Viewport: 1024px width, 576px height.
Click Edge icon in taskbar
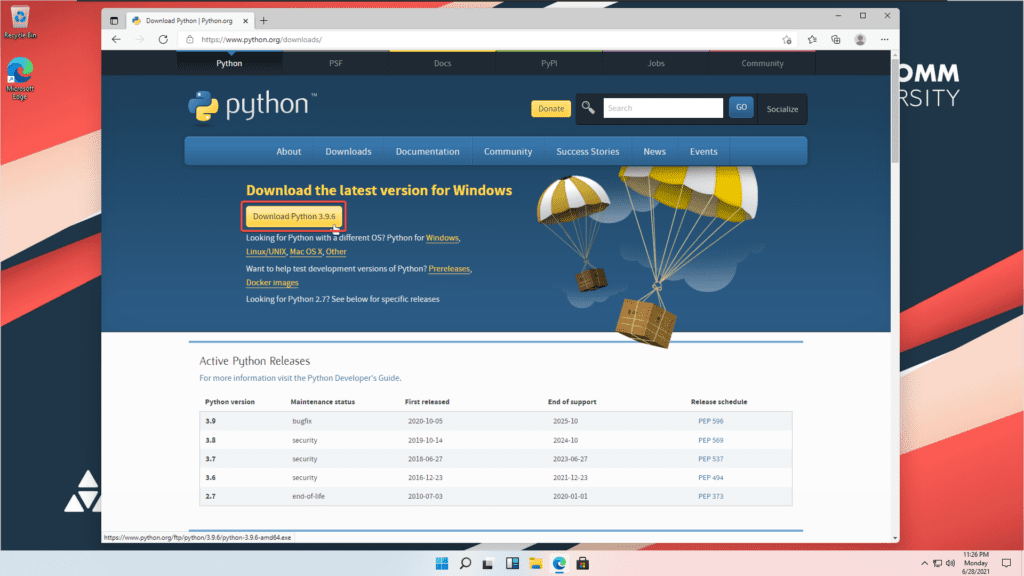[559, 564]
